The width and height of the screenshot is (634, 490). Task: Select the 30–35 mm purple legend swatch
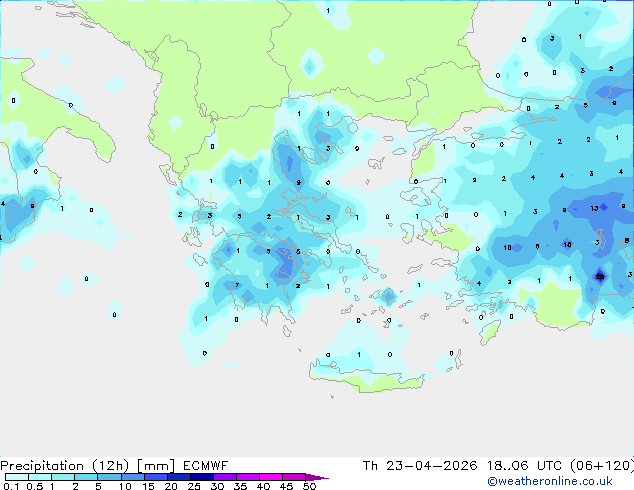point(225,477)
